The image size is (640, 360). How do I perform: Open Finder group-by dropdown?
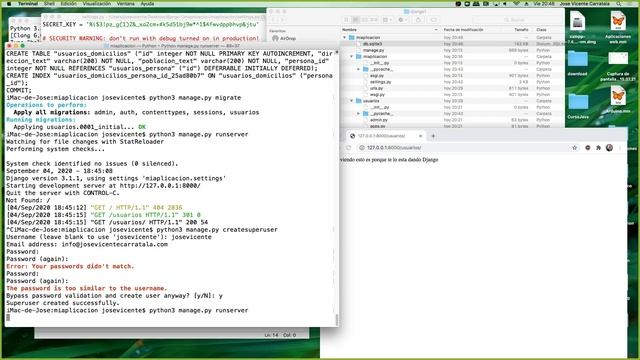387,20
